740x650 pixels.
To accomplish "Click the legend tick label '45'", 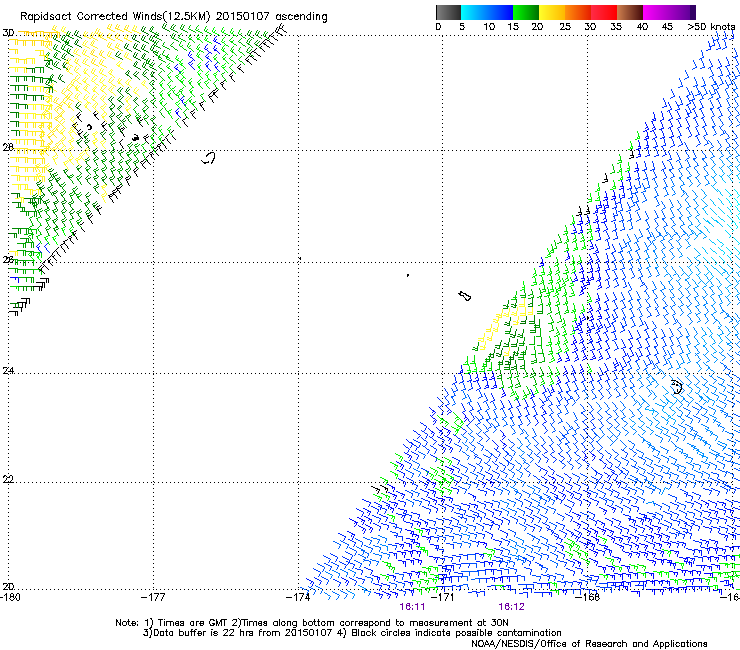I will [667, 26].
